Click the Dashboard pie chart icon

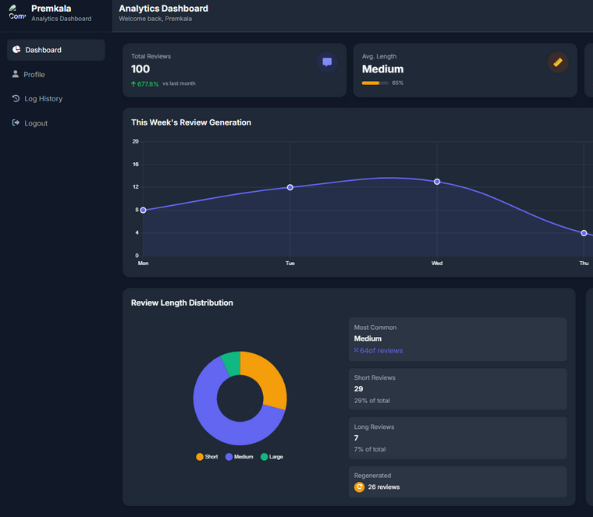click(x=16, y=50)
